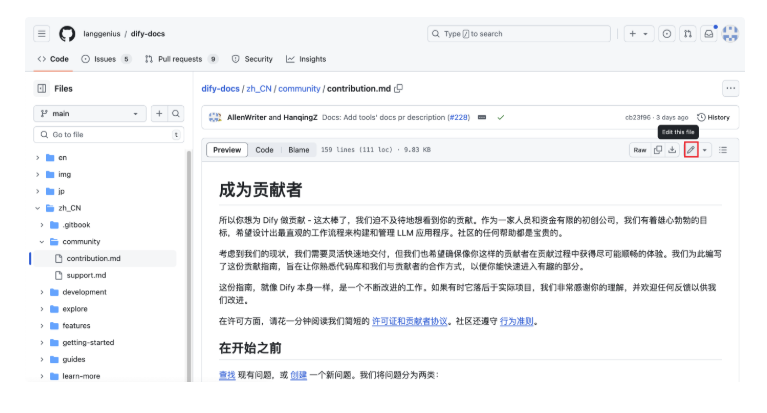Collapse the Files side panel icon

click(x=42, y=89)
